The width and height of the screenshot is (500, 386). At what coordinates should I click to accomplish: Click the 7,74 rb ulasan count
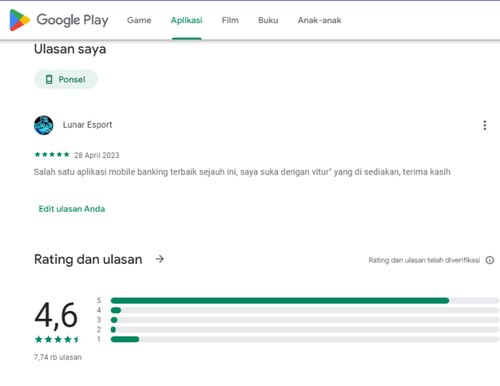[58, 357]
